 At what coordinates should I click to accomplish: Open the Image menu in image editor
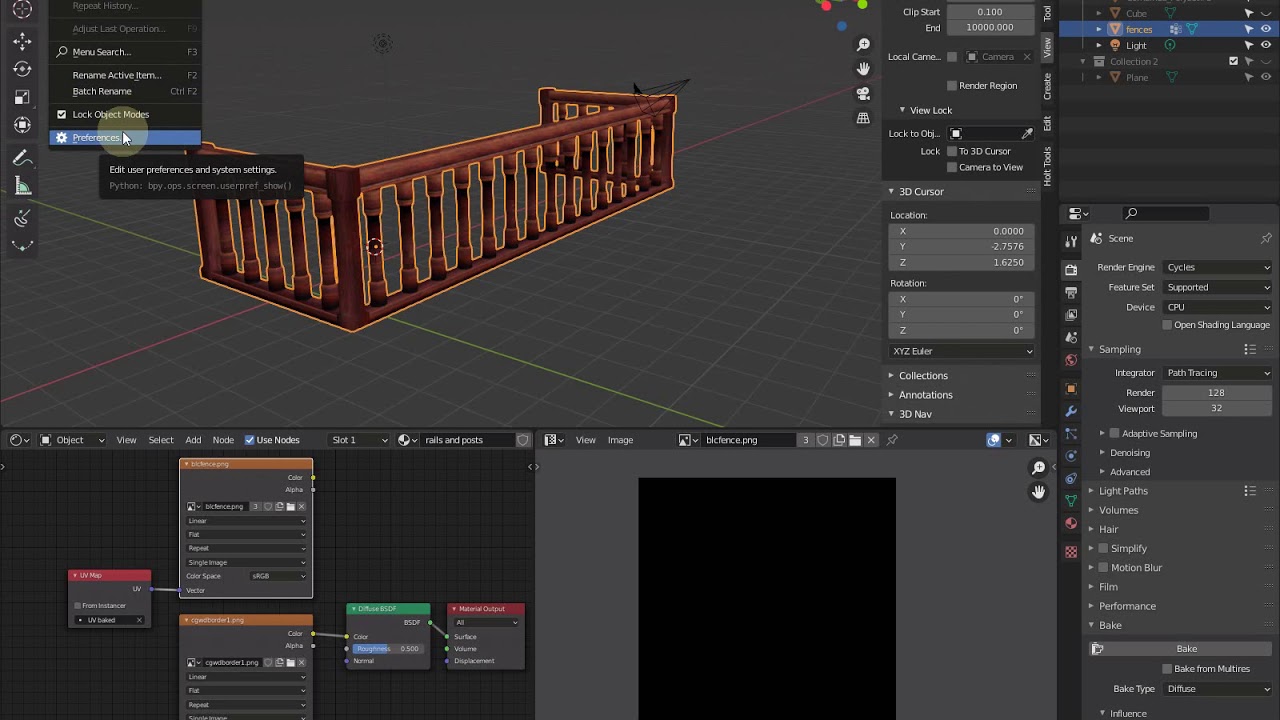click(620, 440)
